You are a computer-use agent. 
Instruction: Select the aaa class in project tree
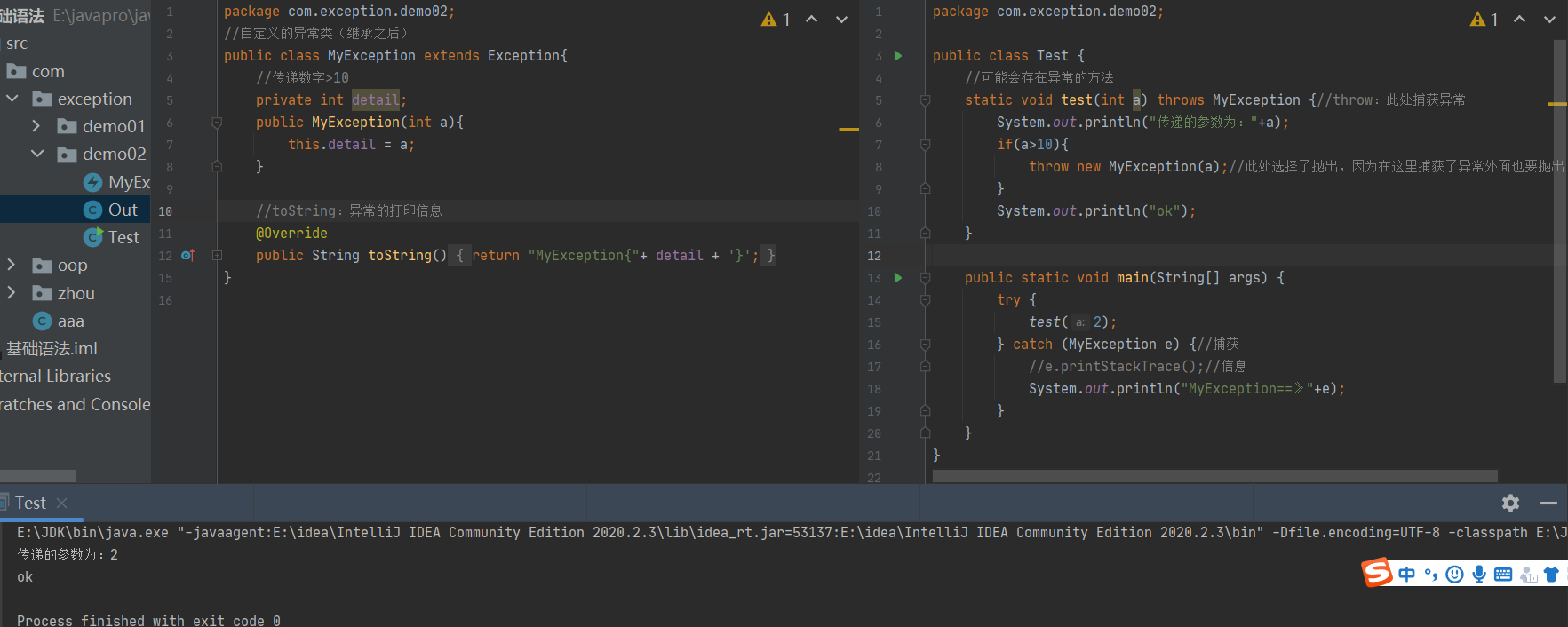(x=58, y=321)
